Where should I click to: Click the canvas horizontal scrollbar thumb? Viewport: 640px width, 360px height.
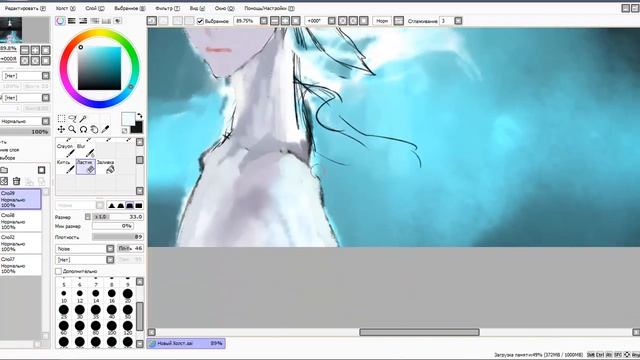pos(419,332)
